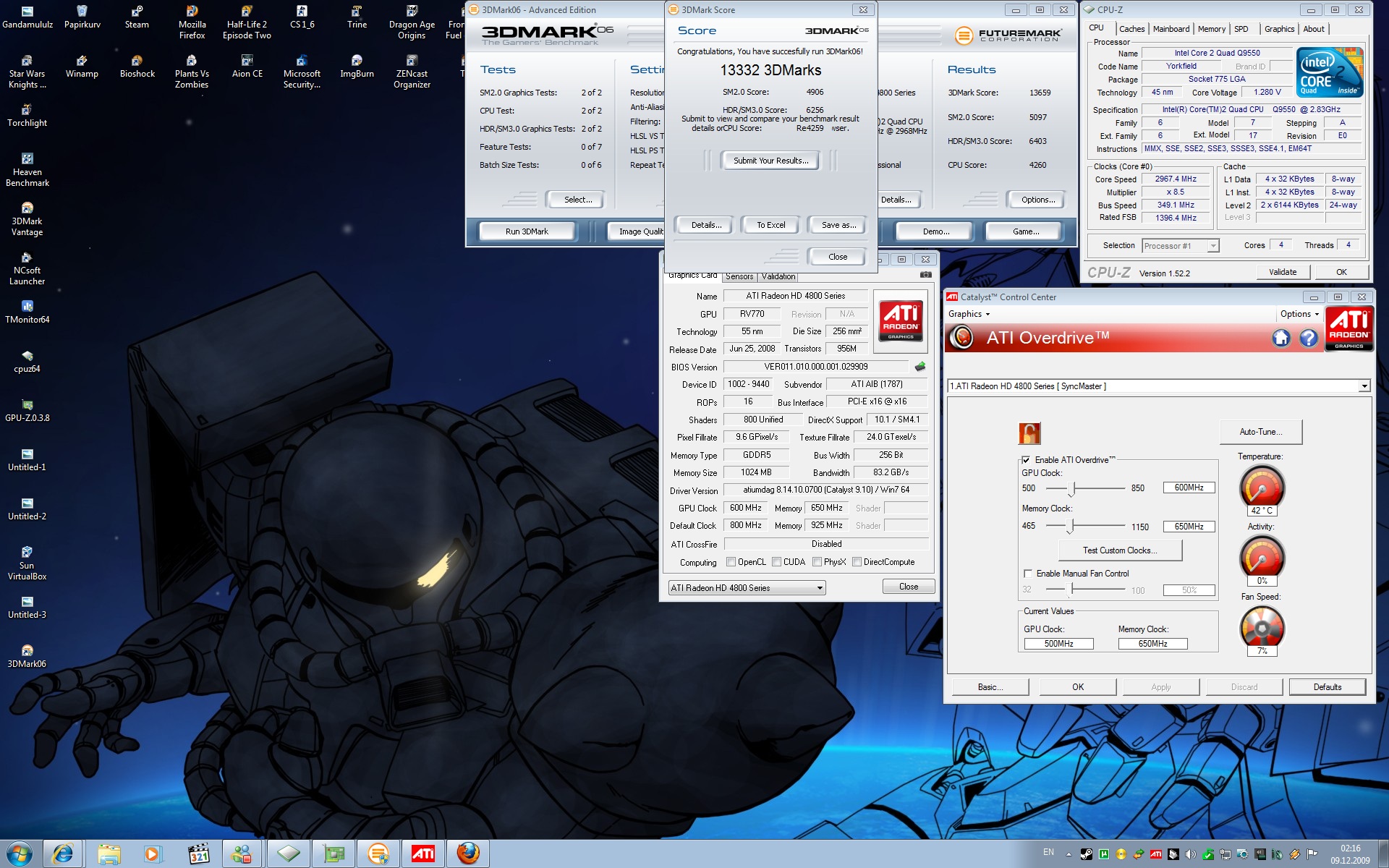Expand the Graphics menu in Catalyst
The height and width of the screenshot is (868, 1389).
[969, 314]
